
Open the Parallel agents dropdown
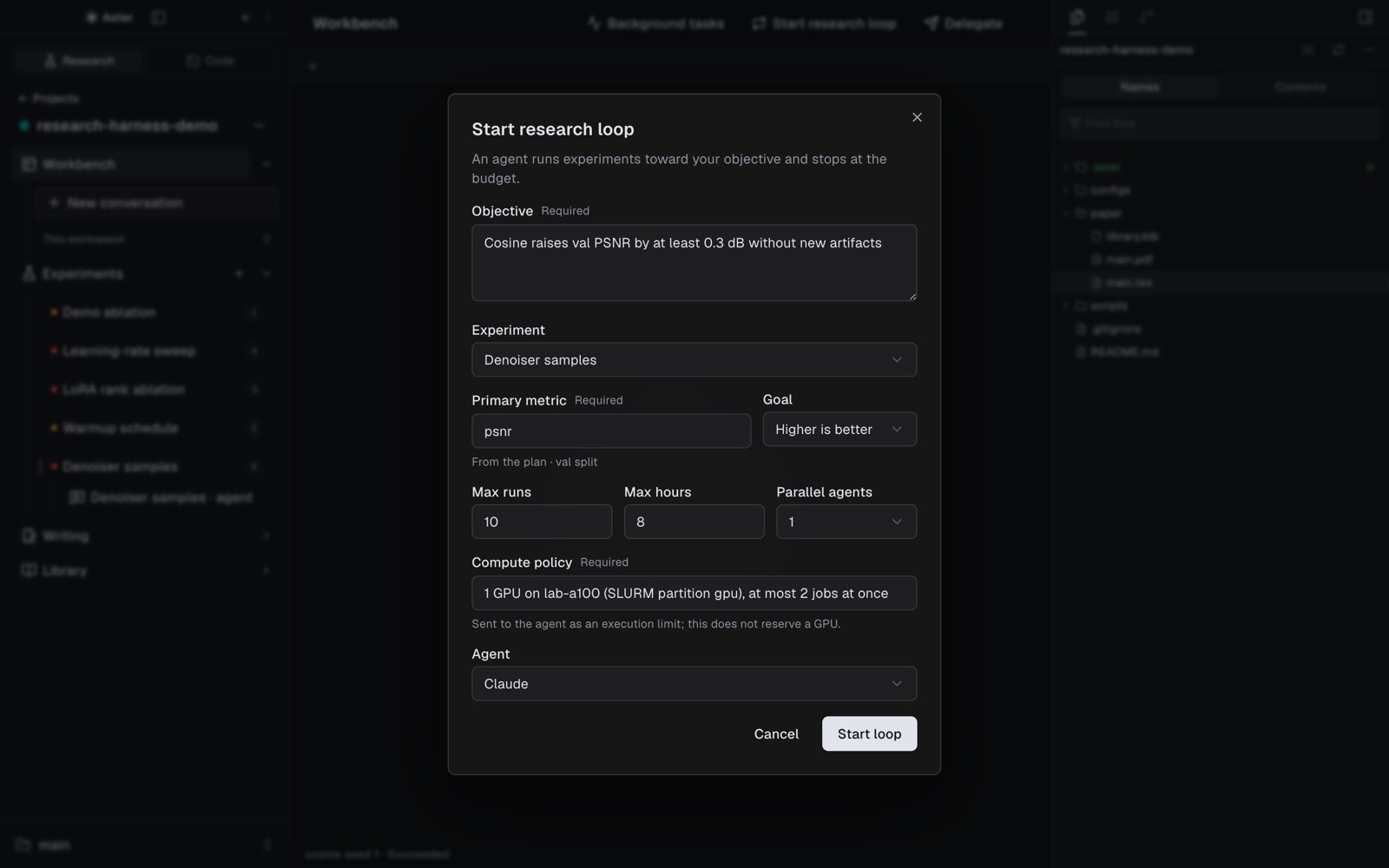click(x=846, y=522)
